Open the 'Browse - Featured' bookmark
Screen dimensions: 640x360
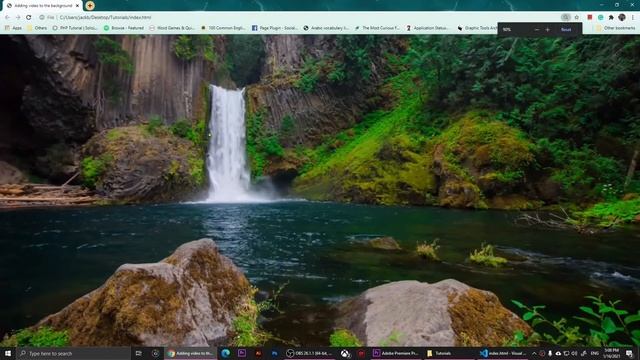[124, 28]
